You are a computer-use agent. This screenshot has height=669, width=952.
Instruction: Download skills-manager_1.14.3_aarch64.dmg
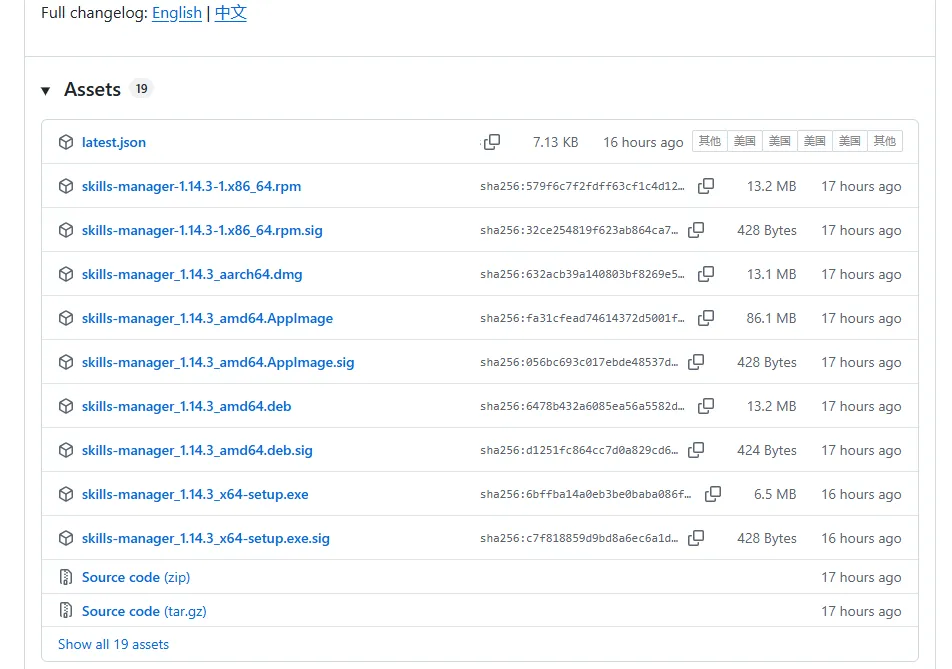(x=192, y=274)
